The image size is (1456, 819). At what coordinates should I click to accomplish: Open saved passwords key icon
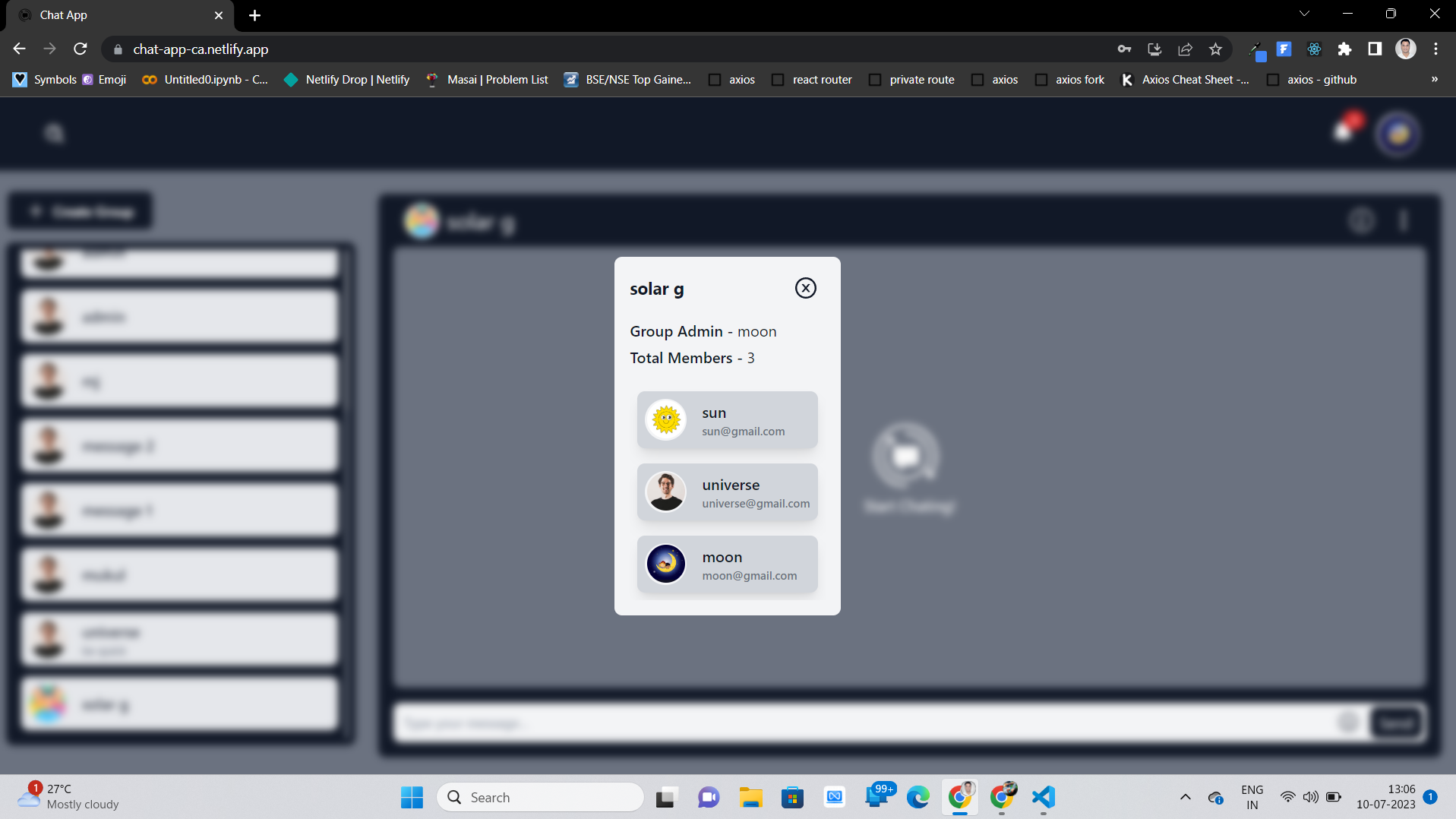click(1124, 49)
